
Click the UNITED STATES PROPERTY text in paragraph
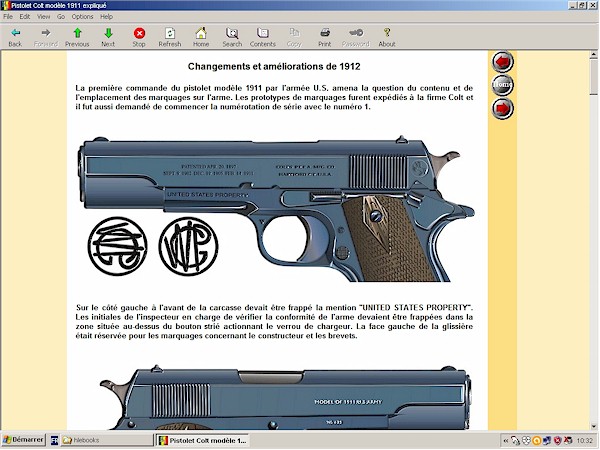[416, 308]
